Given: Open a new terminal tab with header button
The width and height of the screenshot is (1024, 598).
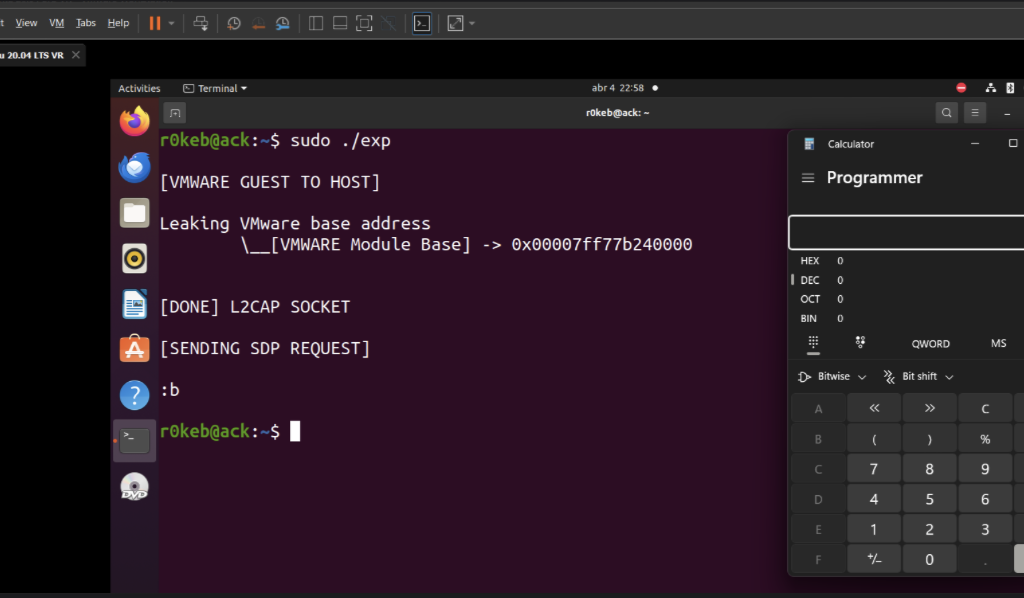Looking at the screenshot, I should 175,113.
